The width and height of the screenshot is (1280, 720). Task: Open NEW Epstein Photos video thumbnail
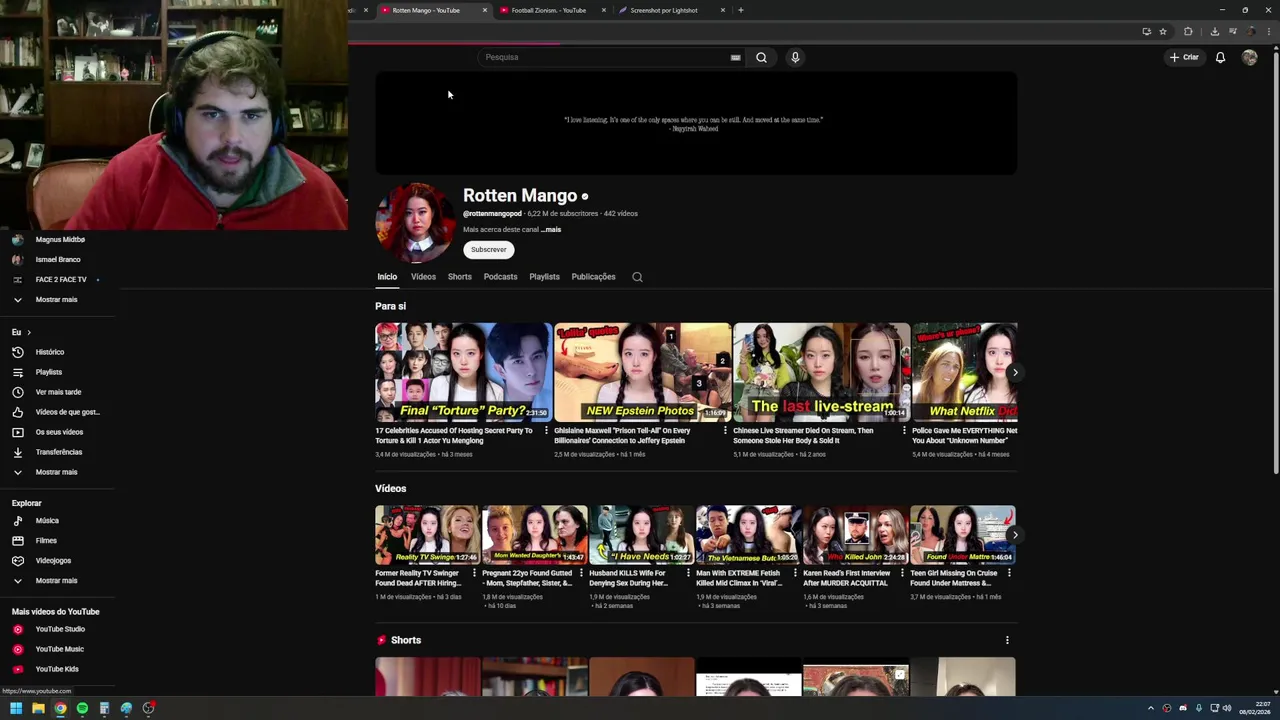(x=642, y=372)
